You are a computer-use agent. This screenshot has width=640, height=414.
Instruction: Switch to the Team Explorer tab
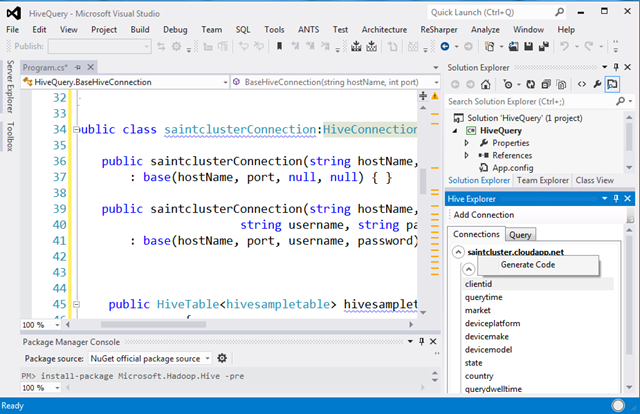point(542,180)
